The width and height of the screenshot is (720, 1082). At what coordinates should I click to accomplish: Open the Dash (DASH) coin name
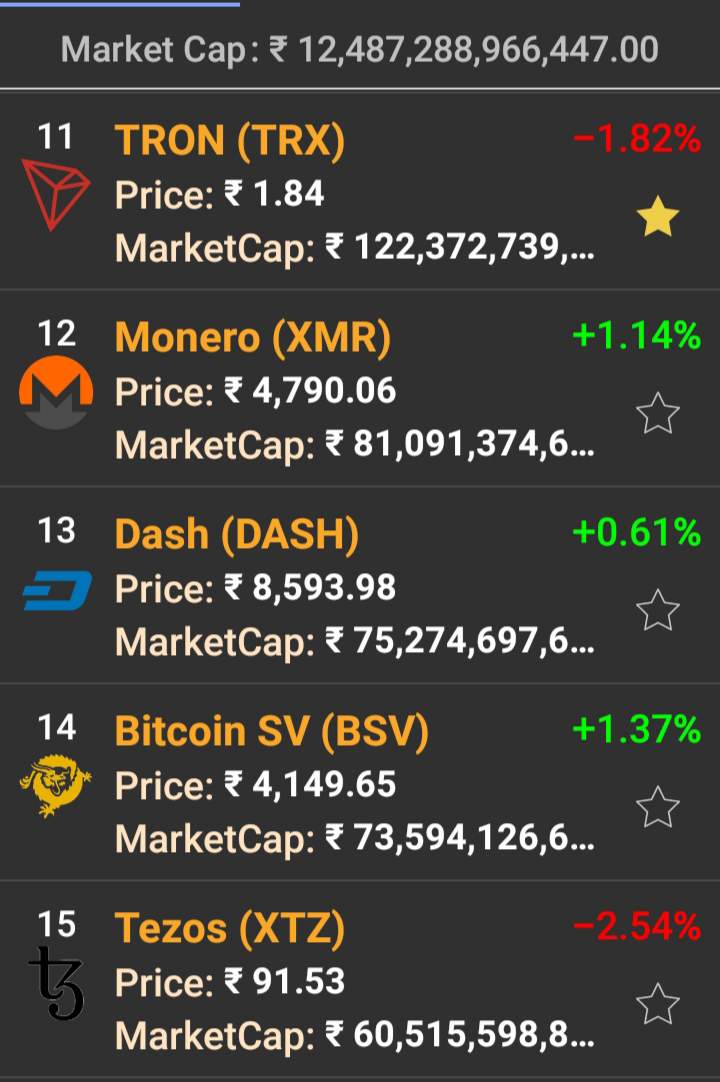tap(237, 535)
